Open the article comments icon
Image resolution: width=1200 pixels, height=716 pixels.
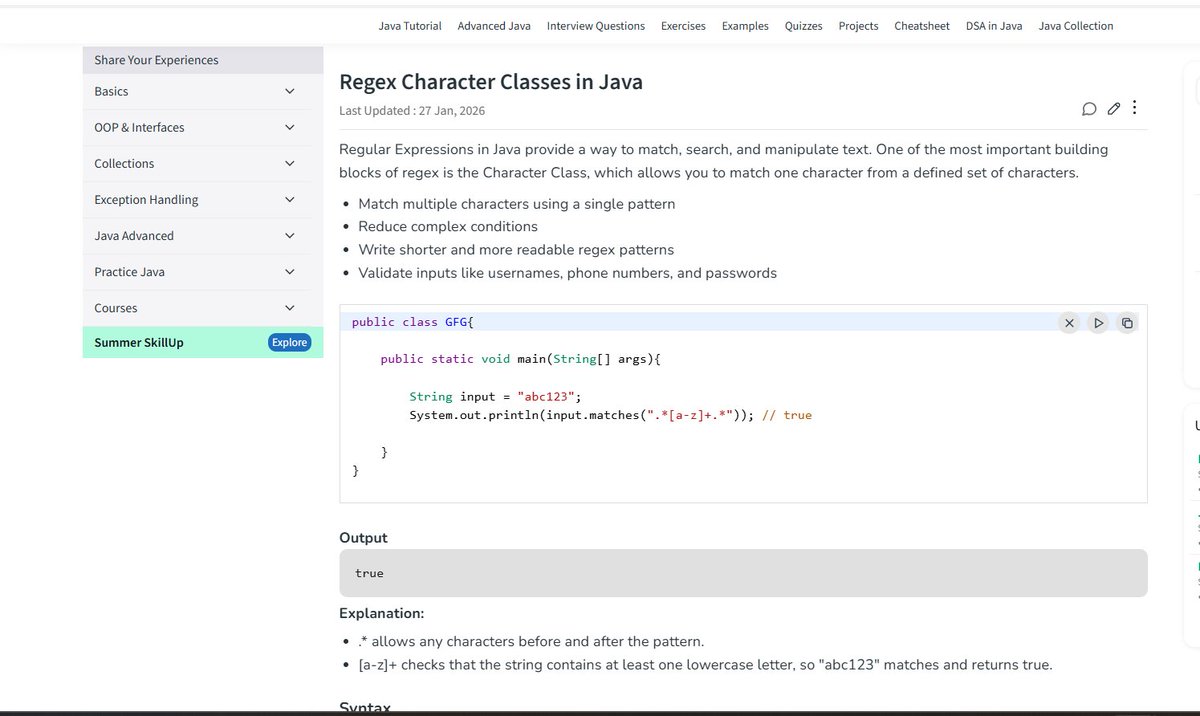tap(1089, 109)
